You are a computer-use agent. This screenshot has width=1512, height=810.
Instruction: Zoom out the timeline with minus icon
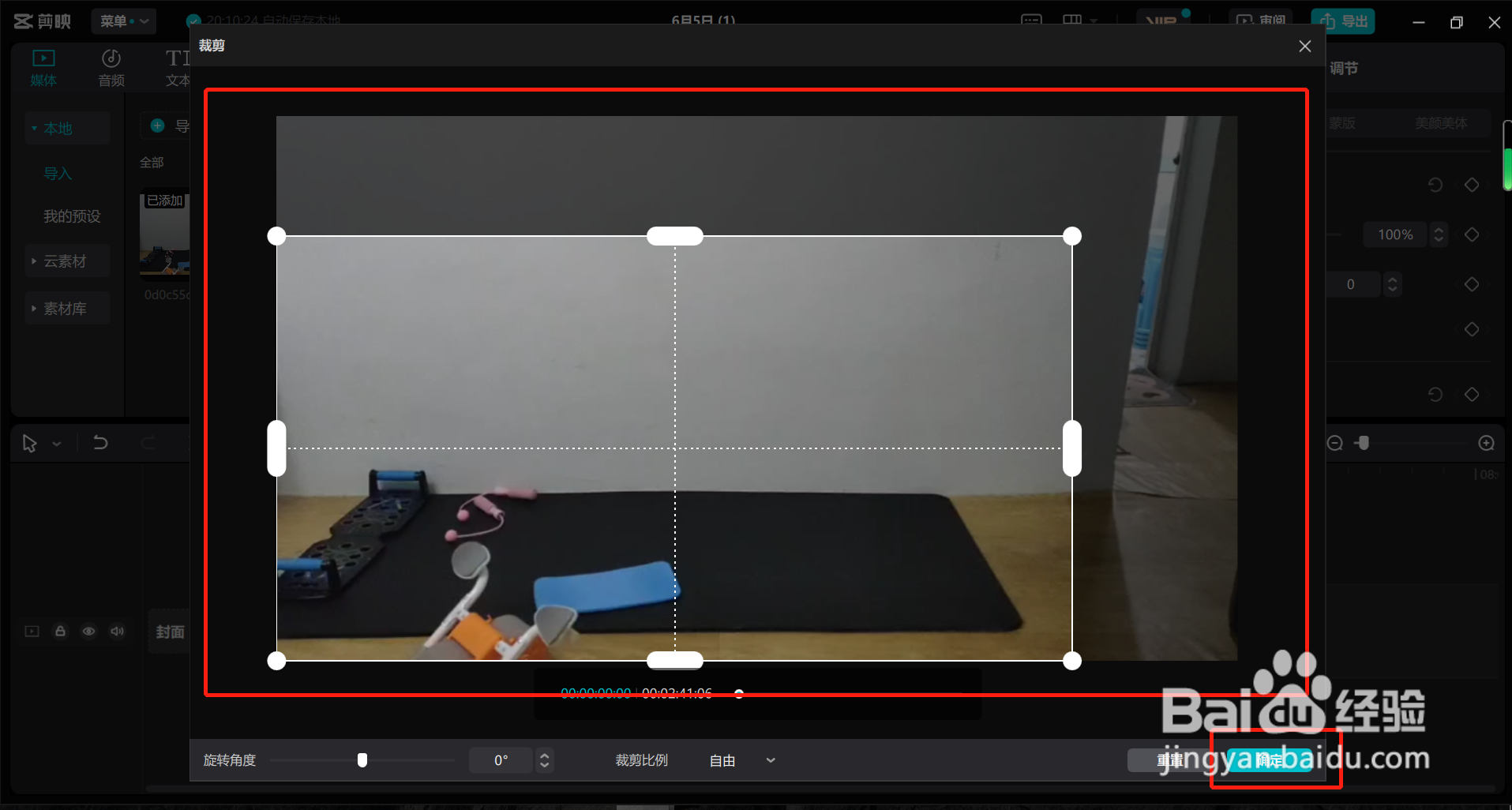pyautogui.click(x=1334, y=443)
